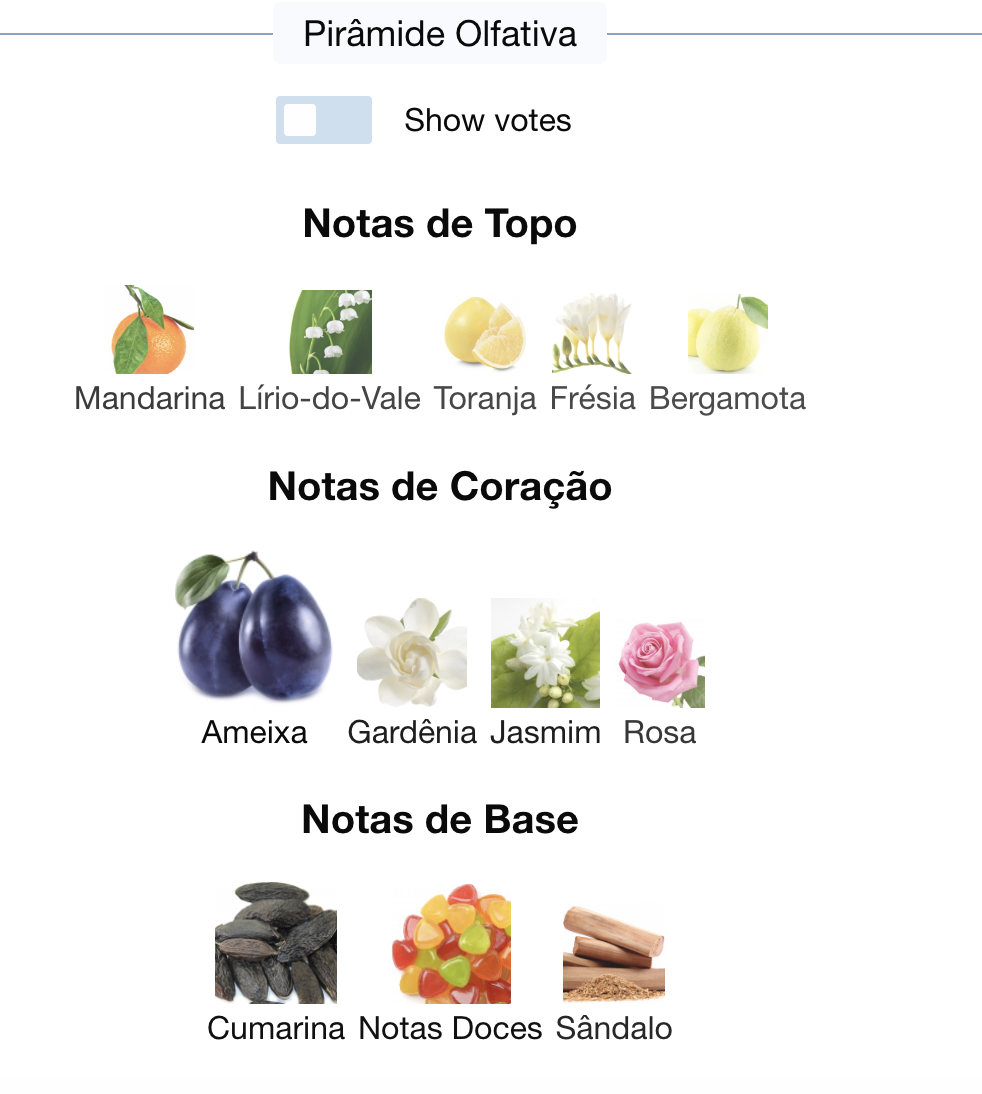This screenshot has width=982, height=1094.
Task: Click the pink Rosa image
Action: tap(661, 664)
